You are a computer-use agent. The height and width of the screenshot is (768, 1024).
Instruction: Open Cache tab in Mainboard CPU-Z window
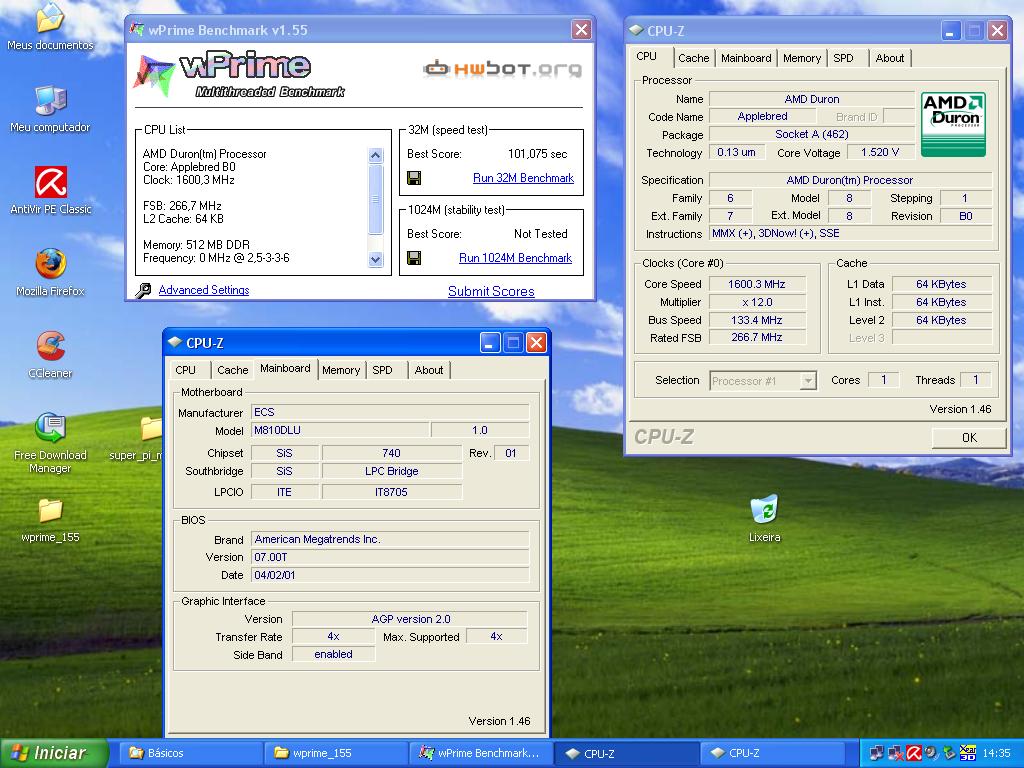[232, 370]
